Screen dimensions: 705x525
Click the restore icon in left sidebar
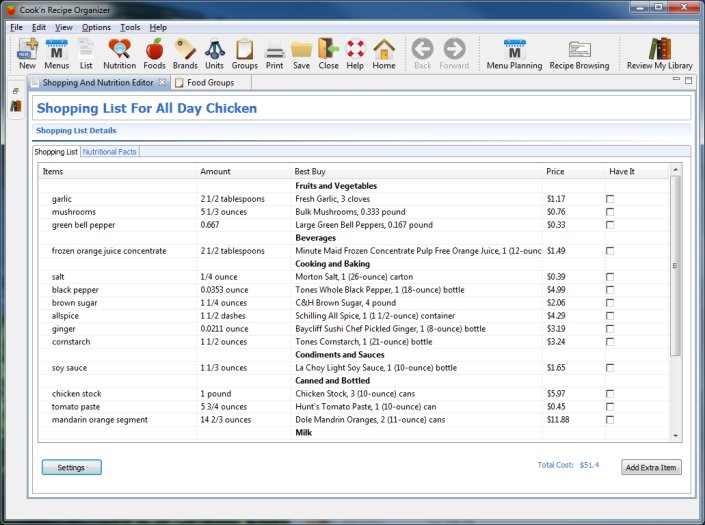16,91
